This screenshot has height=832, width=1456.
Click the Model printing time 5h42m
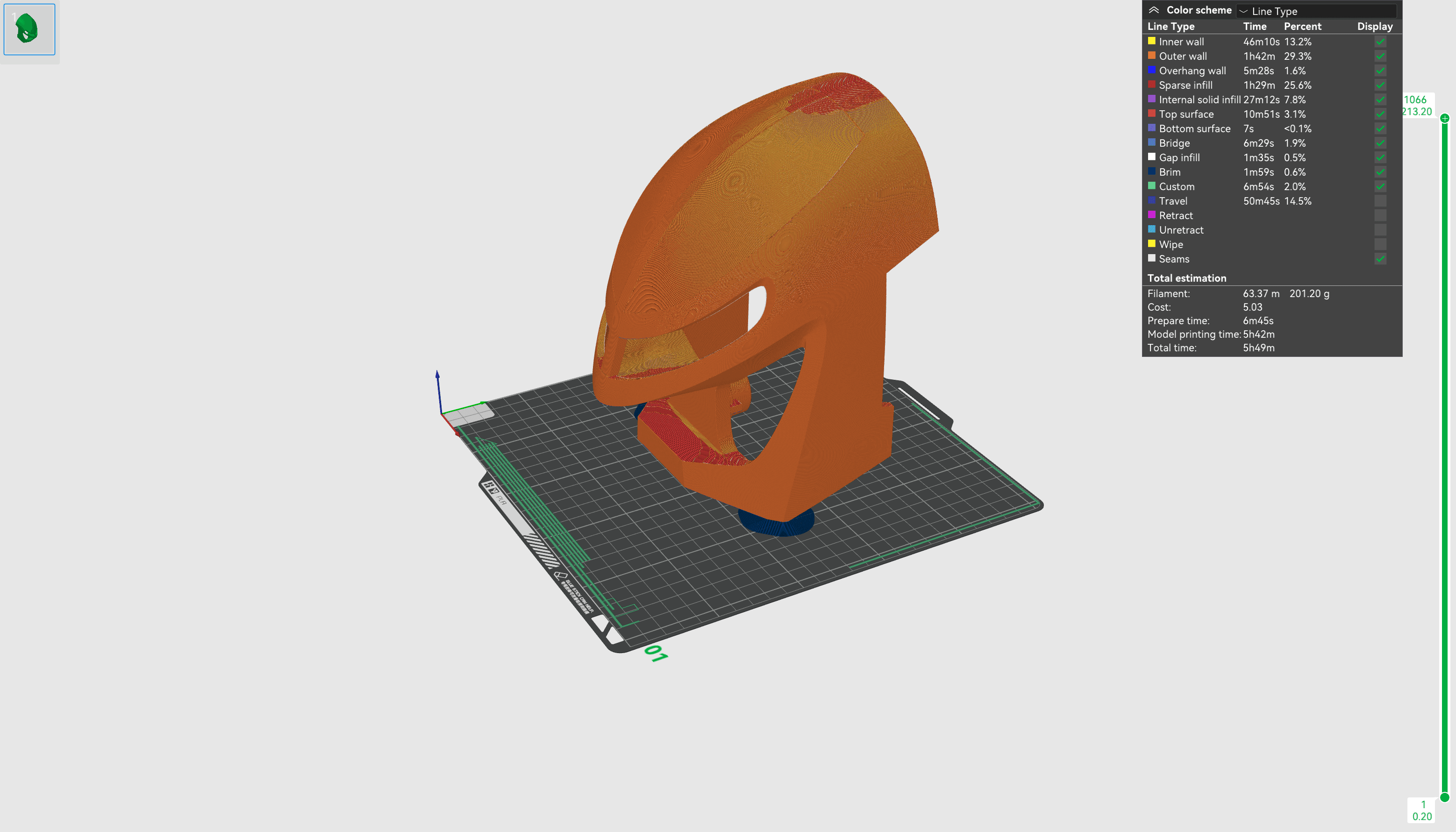pyautogui.click(x=1258, y=334)
